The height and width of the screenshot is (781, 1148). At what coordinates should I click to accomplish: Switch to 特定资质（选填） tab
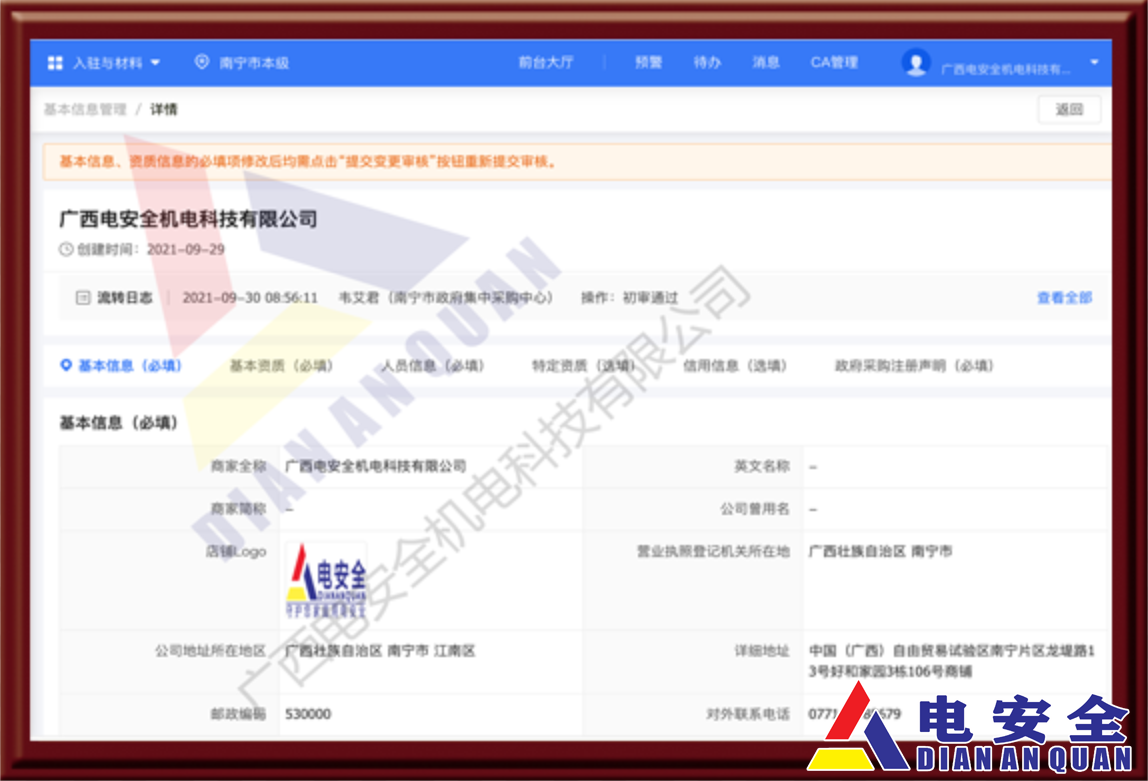pyautogui.click(x=584, y=365)
